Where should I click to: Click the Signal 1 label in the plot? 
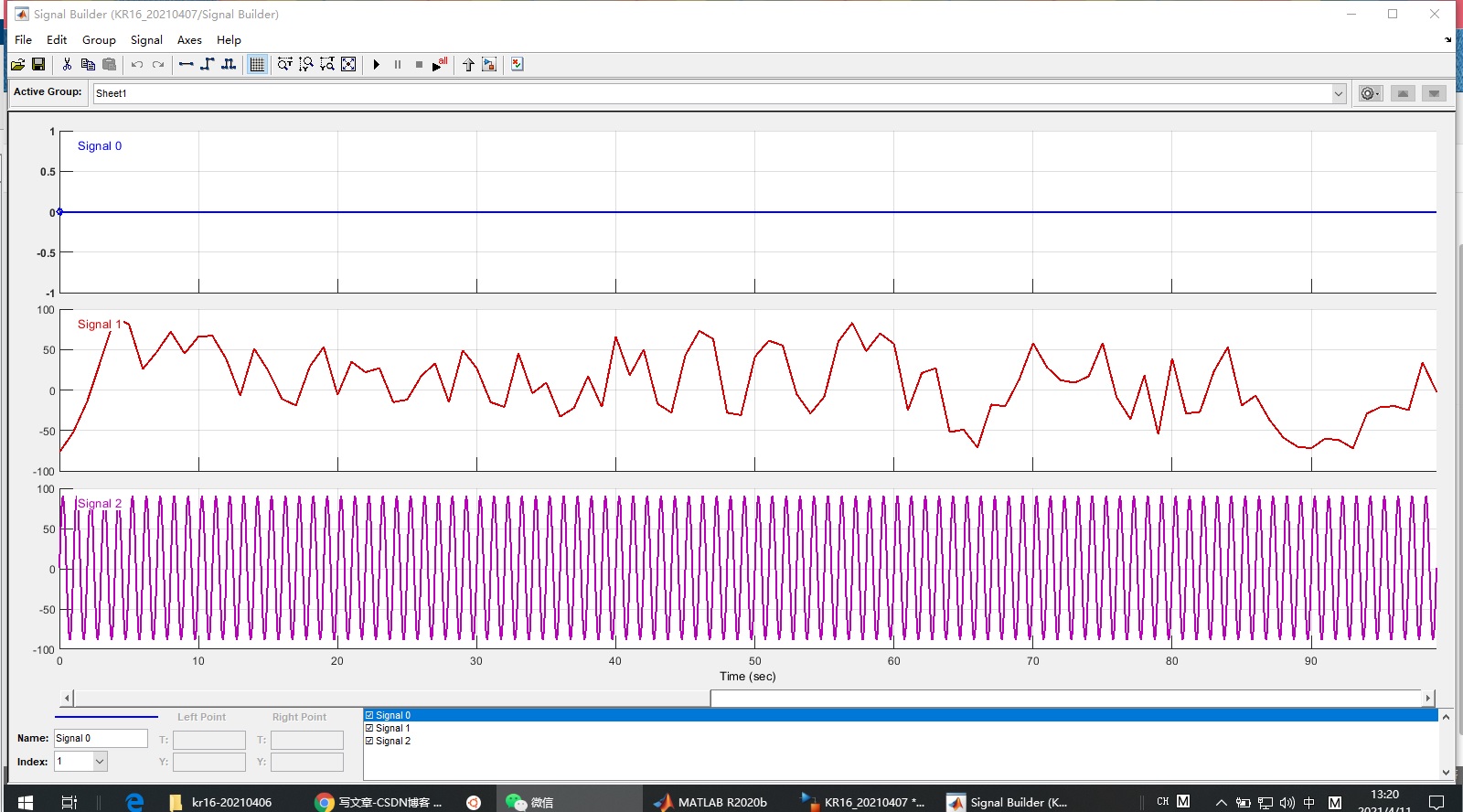tap(100, 324)
